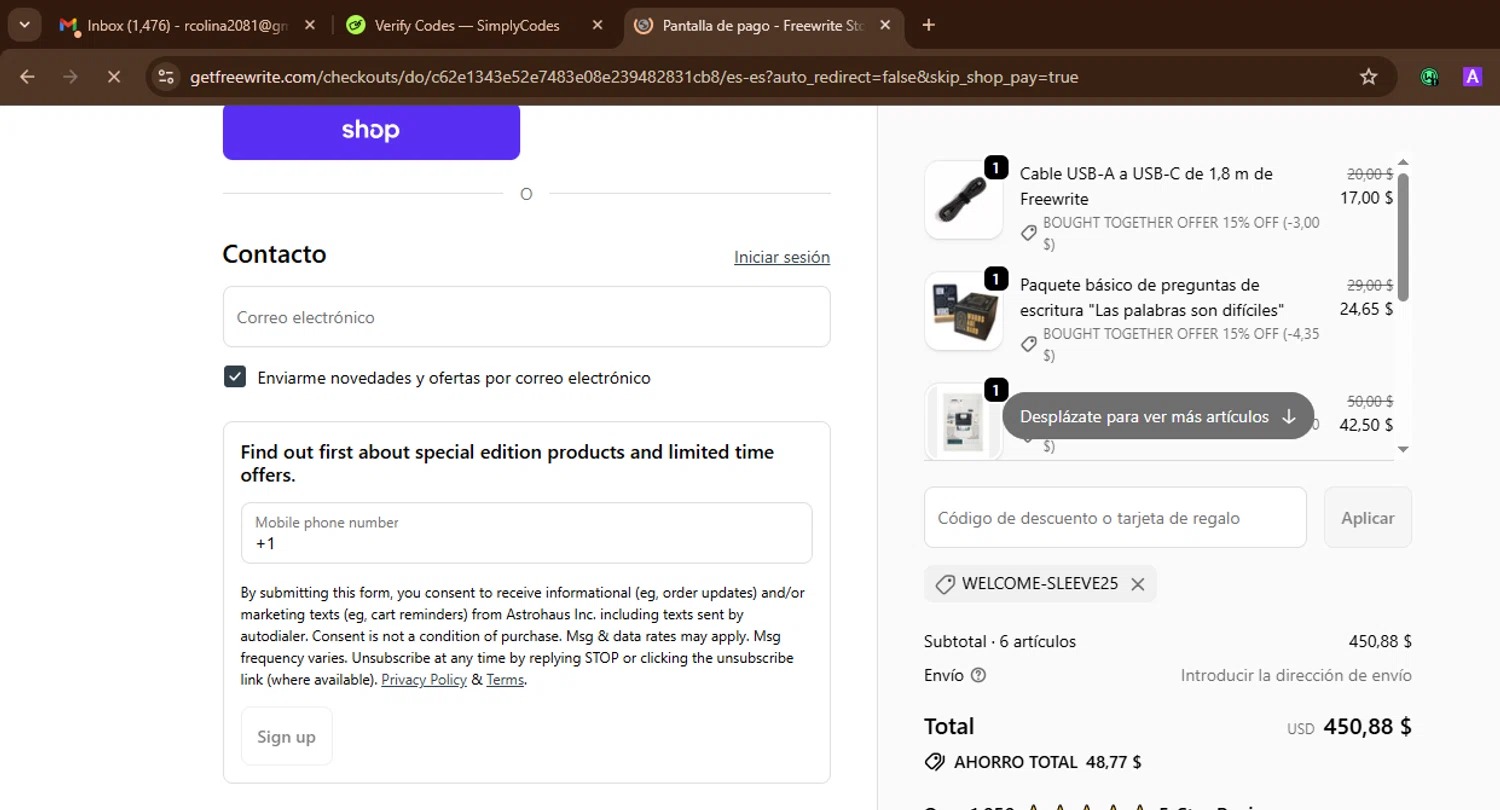
Task: Close the SimplyCodes tab
Action: [597, 25]
